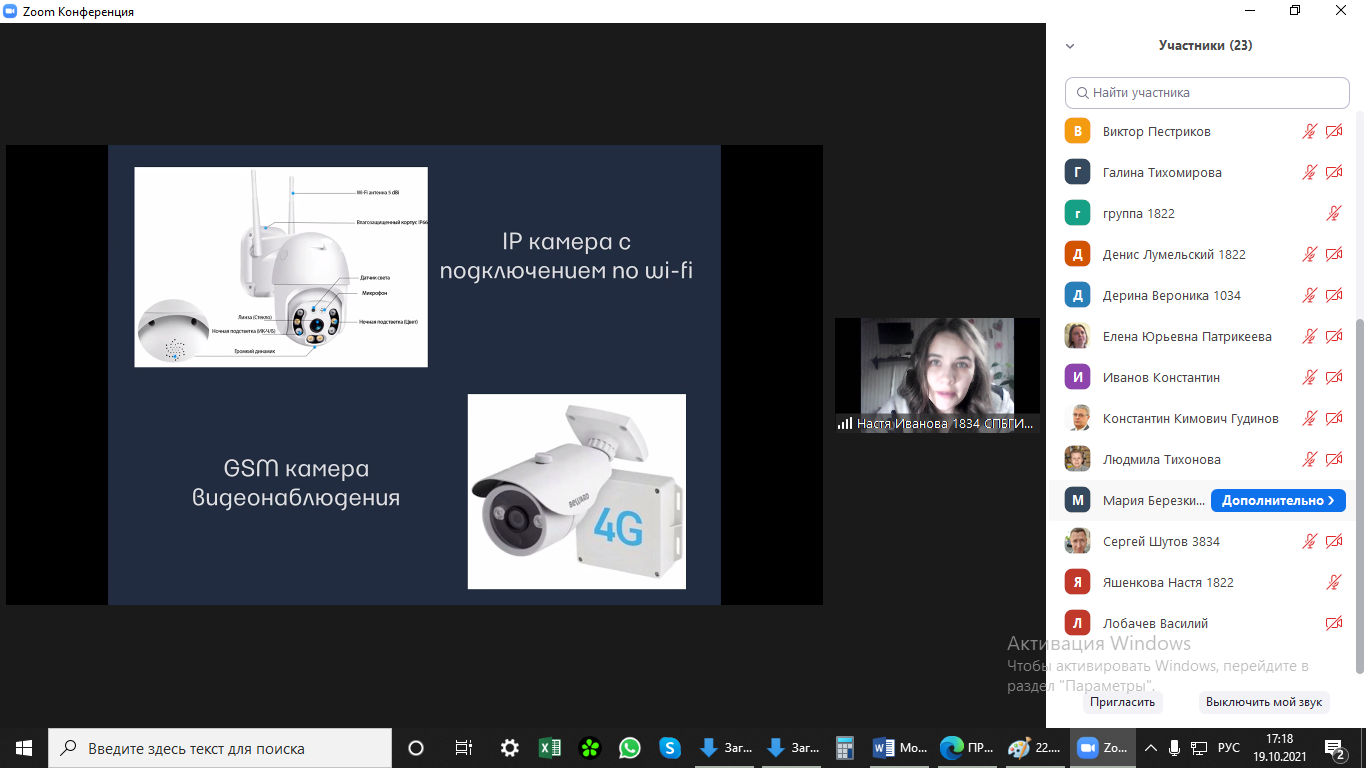Image resolution: width=1366 pixels, height=768 pixels.
Task: Click disabled camera icon for Галина Тихомирова
Action: pyautogui.click(x=1334, y=172)
